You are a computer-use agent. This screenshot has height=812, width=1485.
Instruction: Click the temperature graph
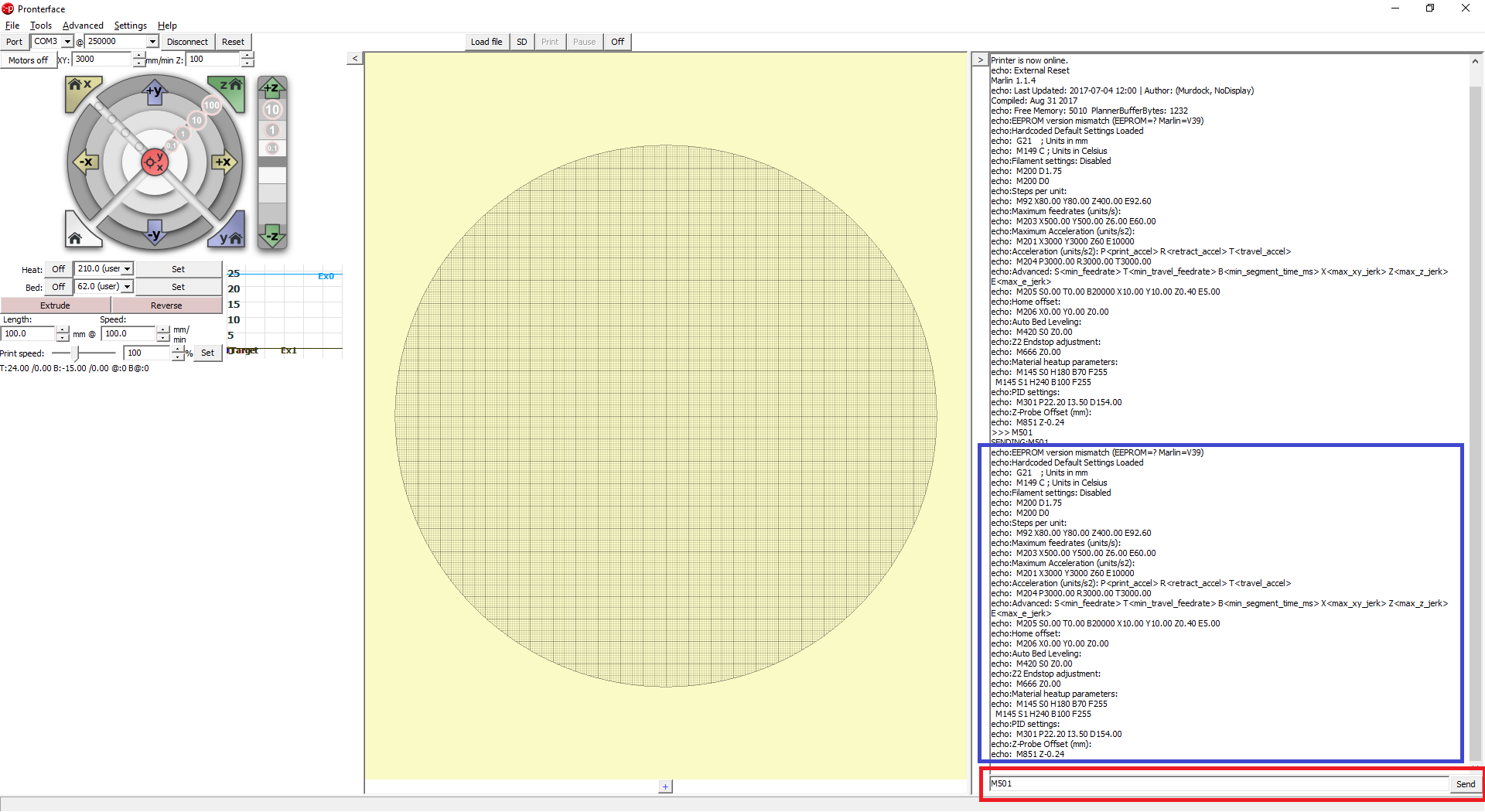pos(285,311)
